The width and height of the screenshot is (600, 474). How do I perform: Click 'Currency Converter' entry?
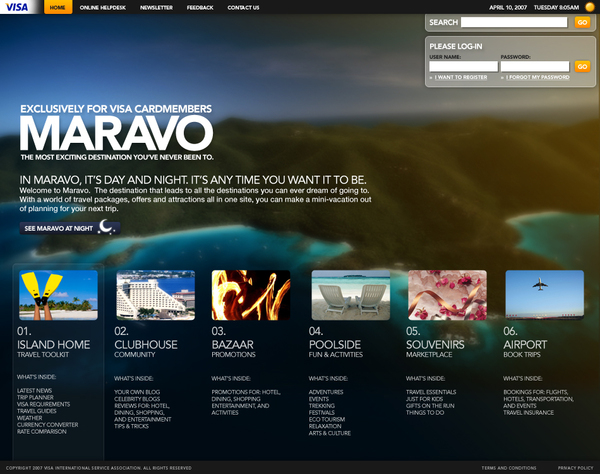47,425
